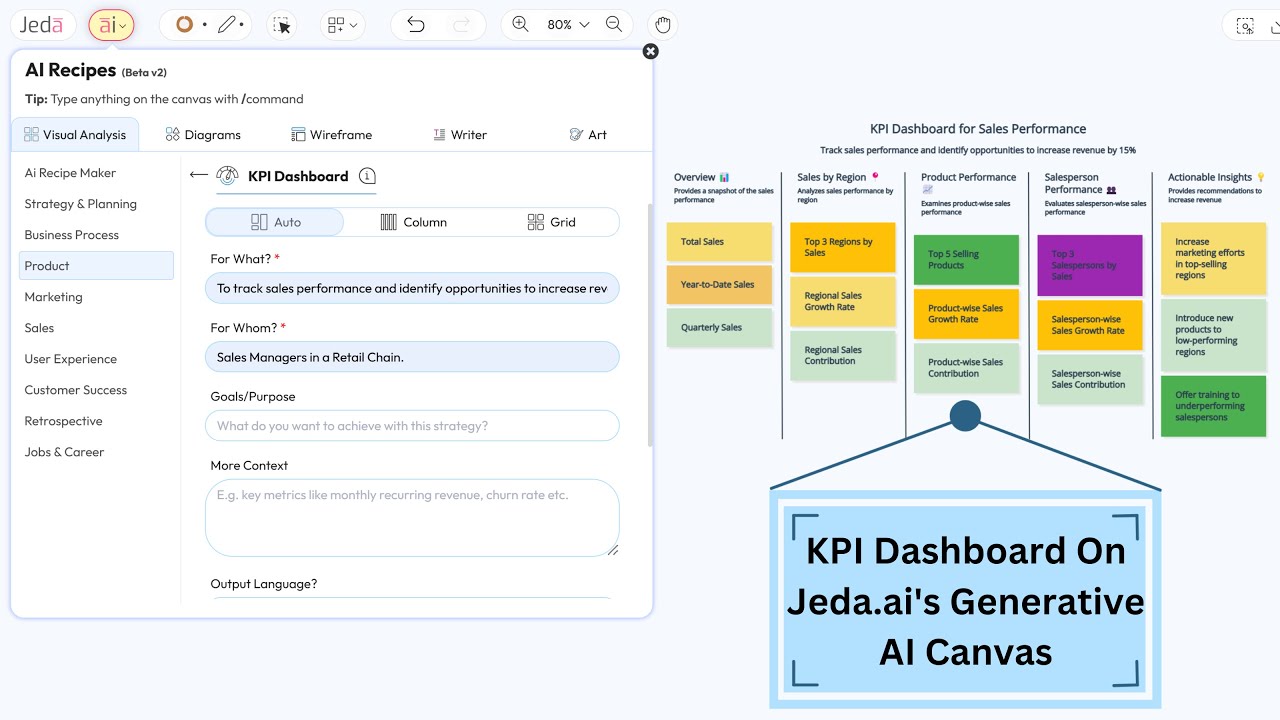Image resolution: width=1280 pixels, height=720 pixels.
Task: Click the More Context text area
Action: [412, 517]
